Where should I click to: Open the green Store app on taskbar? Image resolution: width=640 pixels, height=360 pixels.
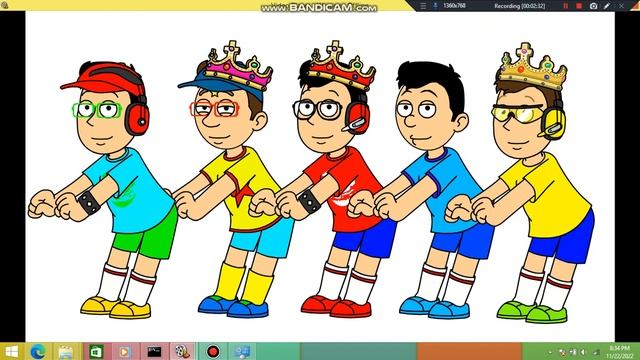96,351
